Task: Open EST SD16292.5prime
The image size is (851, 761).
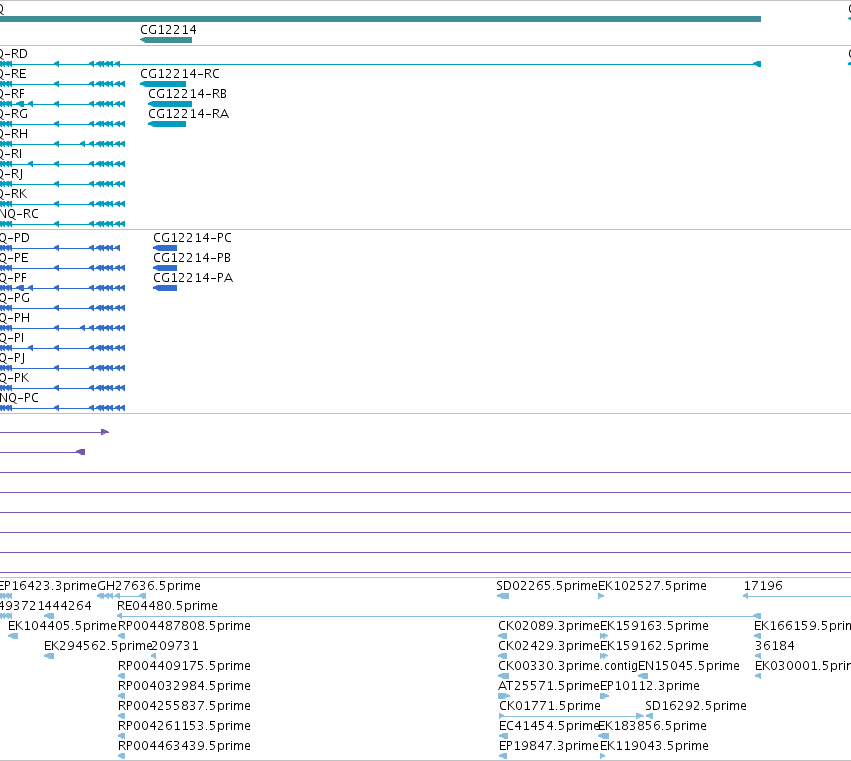Action: click(696, 706)
